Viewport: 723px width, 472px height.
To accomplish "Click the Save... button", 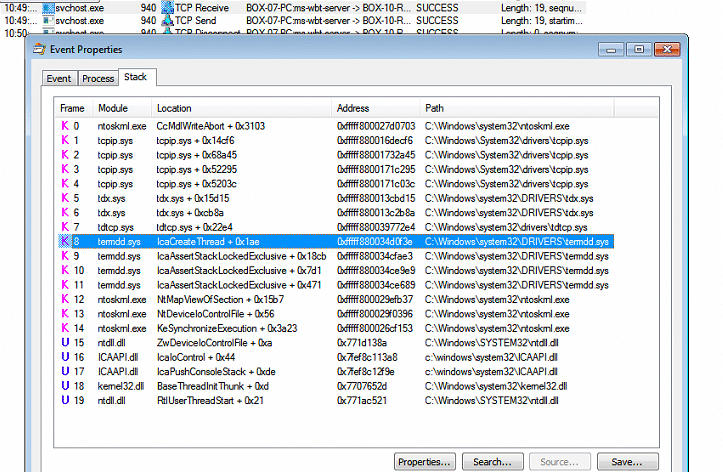I will 626,461.
